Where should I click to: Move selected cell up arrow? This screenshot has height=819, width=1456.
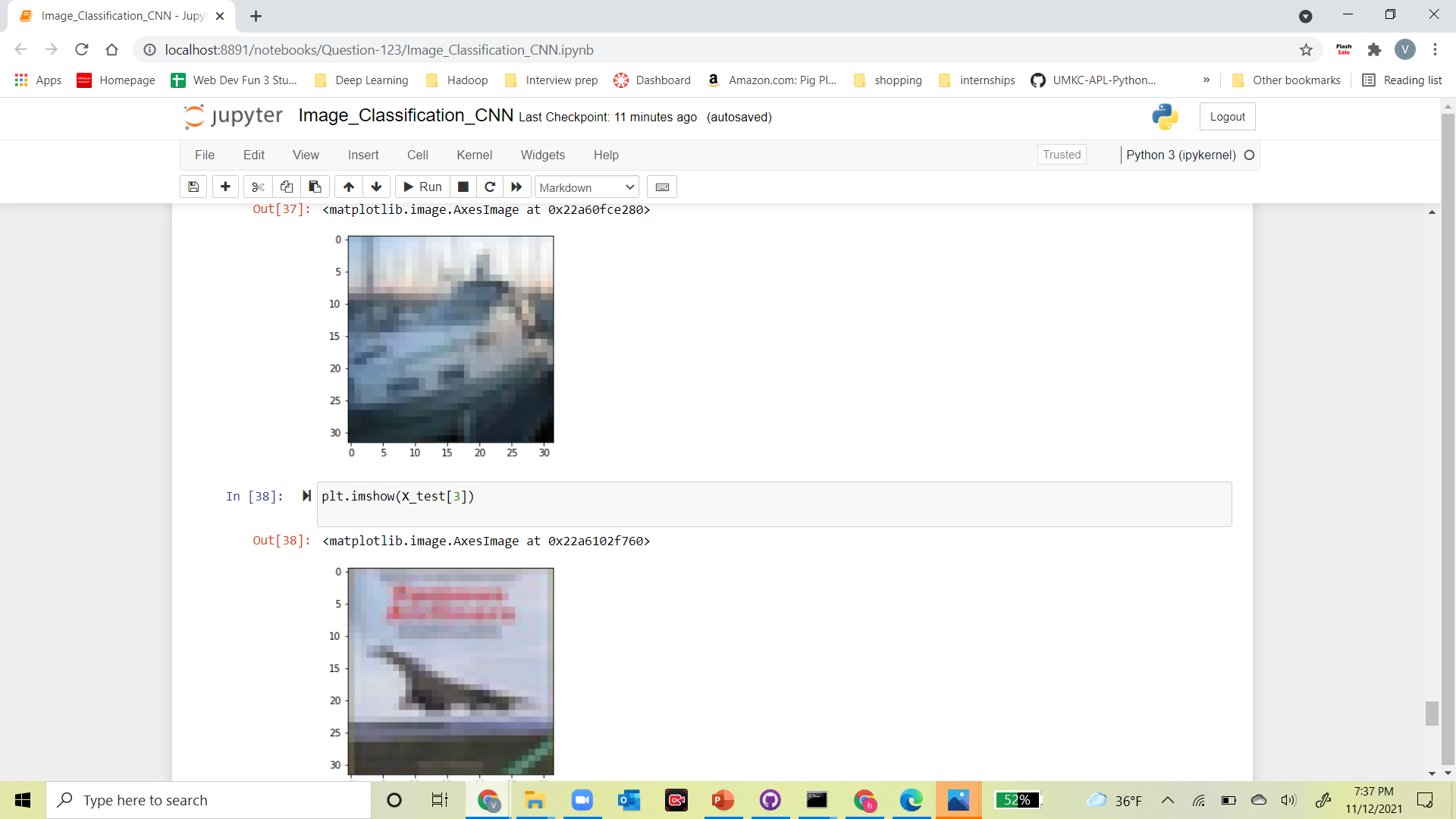click(348, 187)
